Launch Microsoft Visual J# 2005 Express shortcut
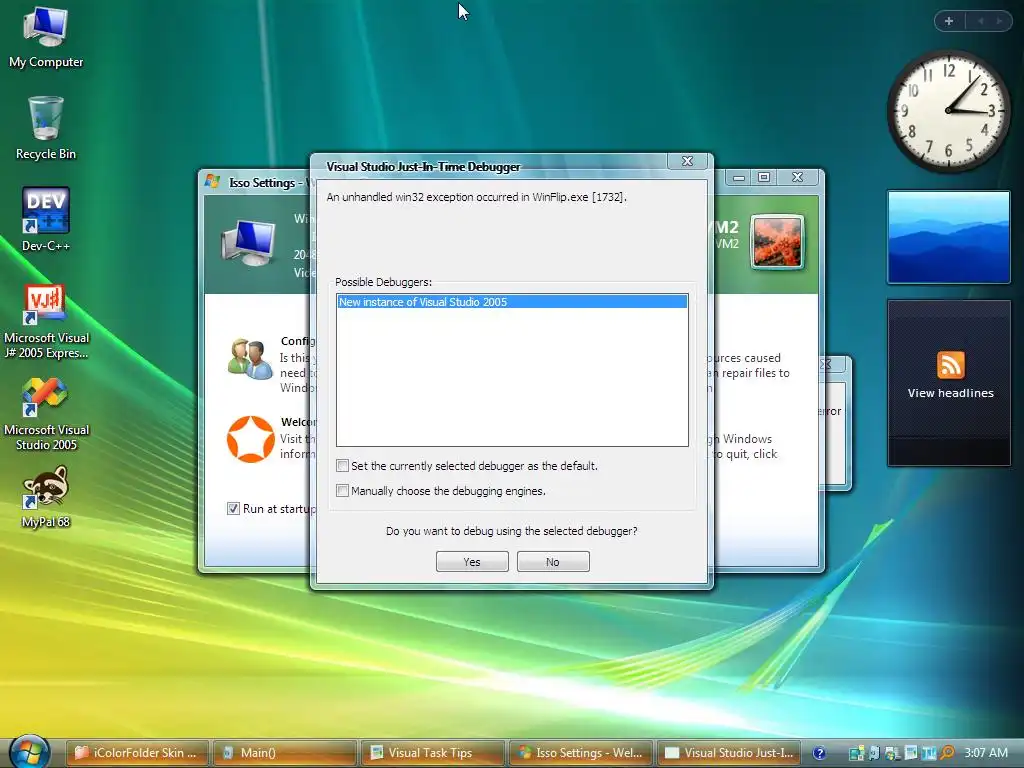The image size is (1024, 768). (x=46, y=322)
